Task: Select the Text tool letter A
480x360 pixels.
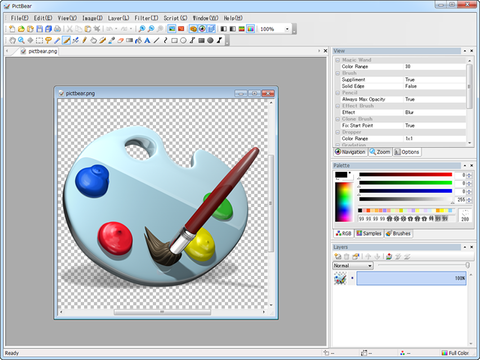Action: coord(147,41)
